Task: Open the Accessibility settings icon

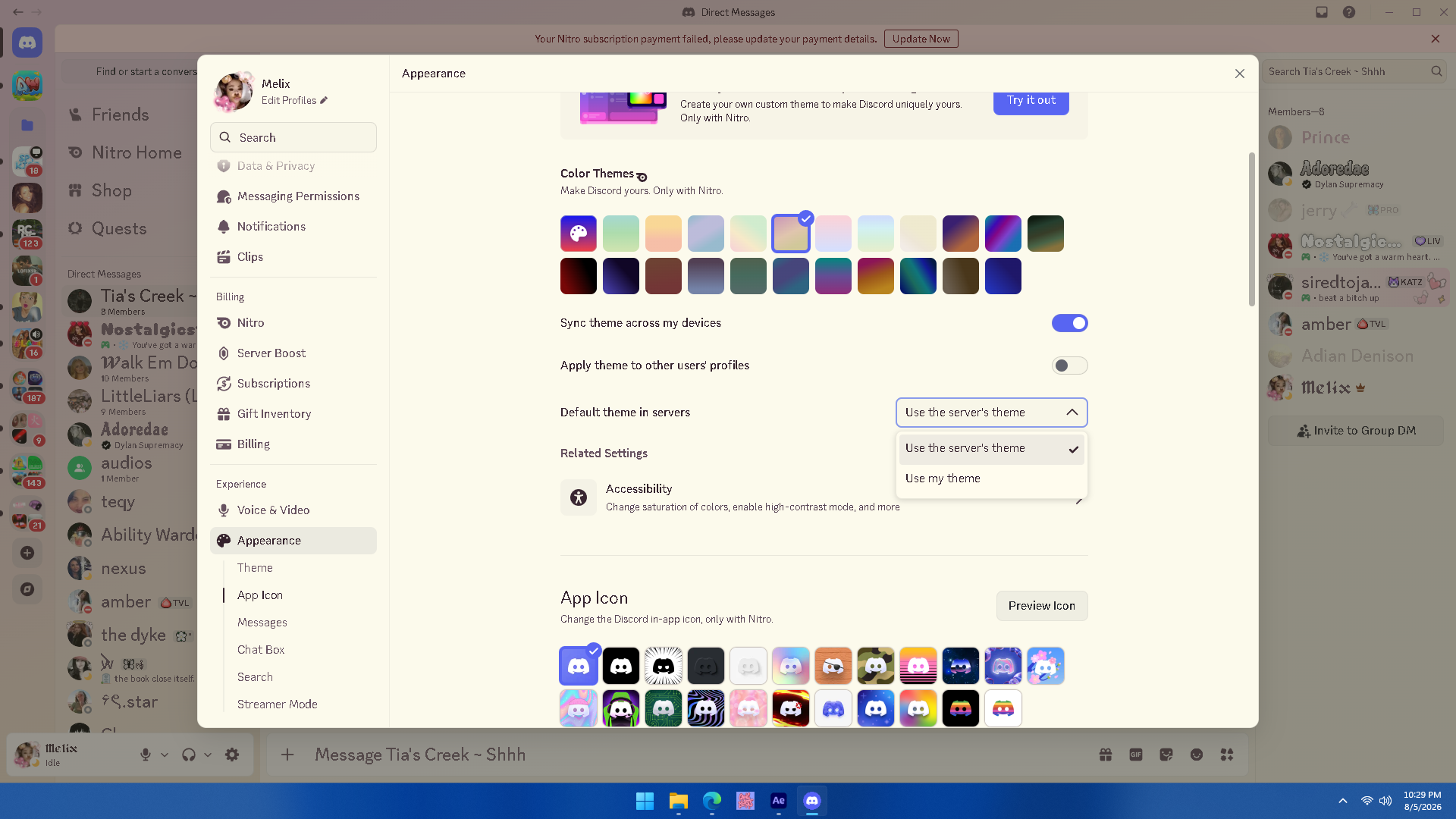Action: 579,497
